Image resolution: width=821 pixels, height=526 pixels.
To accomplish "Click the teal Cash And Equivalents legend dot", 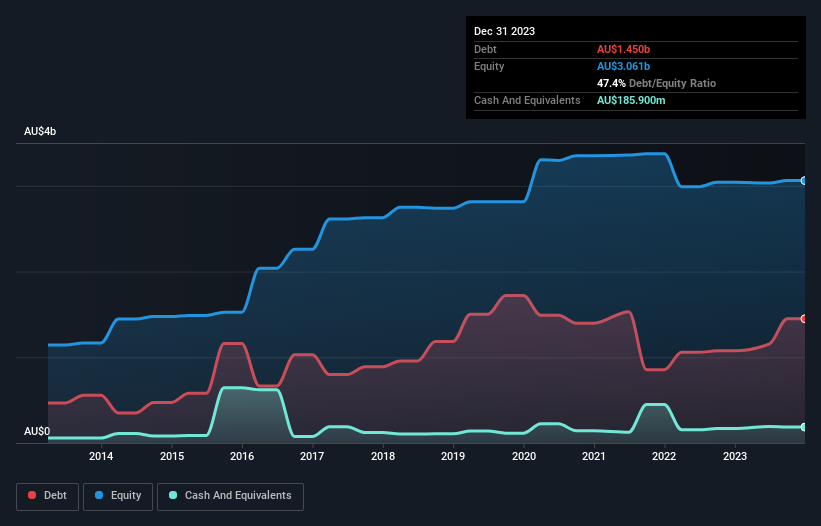I will pos(173,495).
